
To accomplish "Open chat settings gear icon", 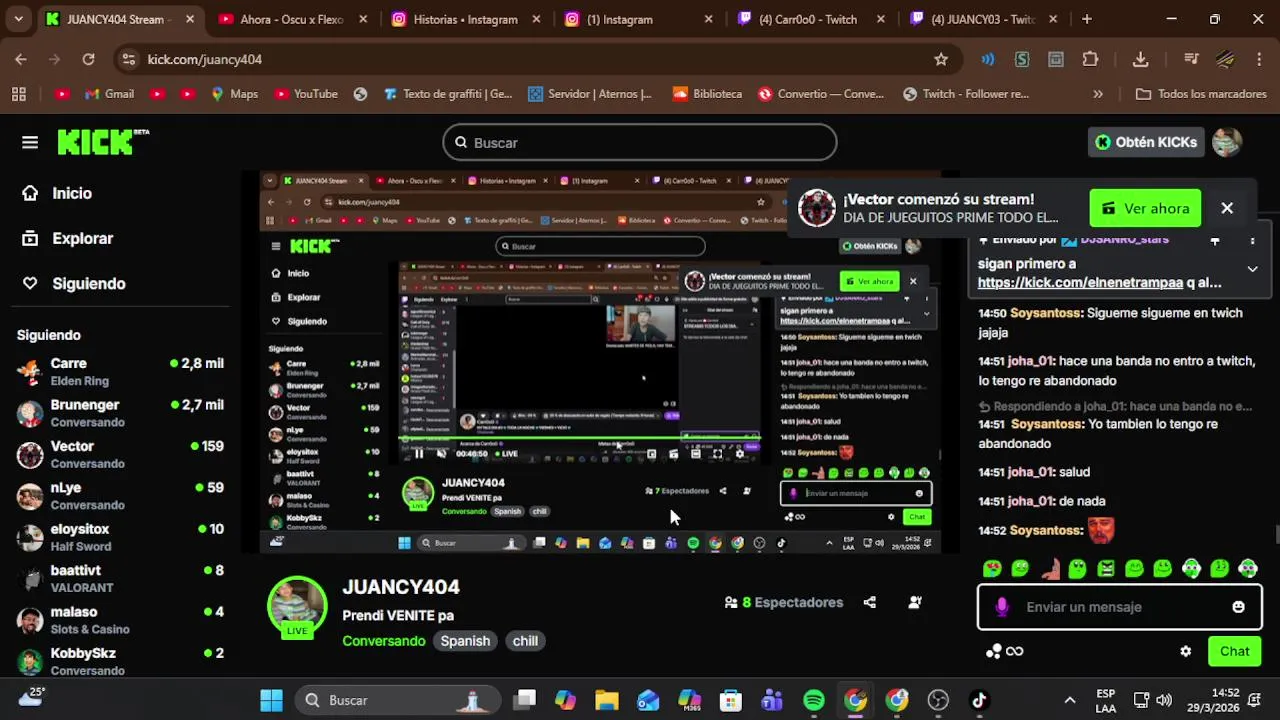I will click(1185, 651).
